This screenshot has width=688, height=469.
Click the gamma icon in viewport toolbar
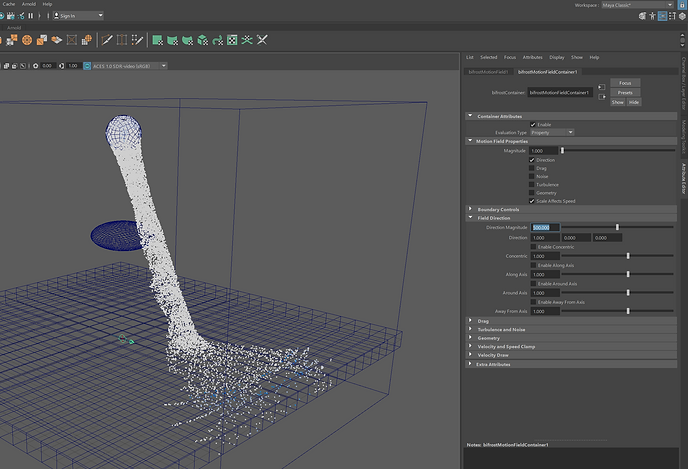point(61,66)
